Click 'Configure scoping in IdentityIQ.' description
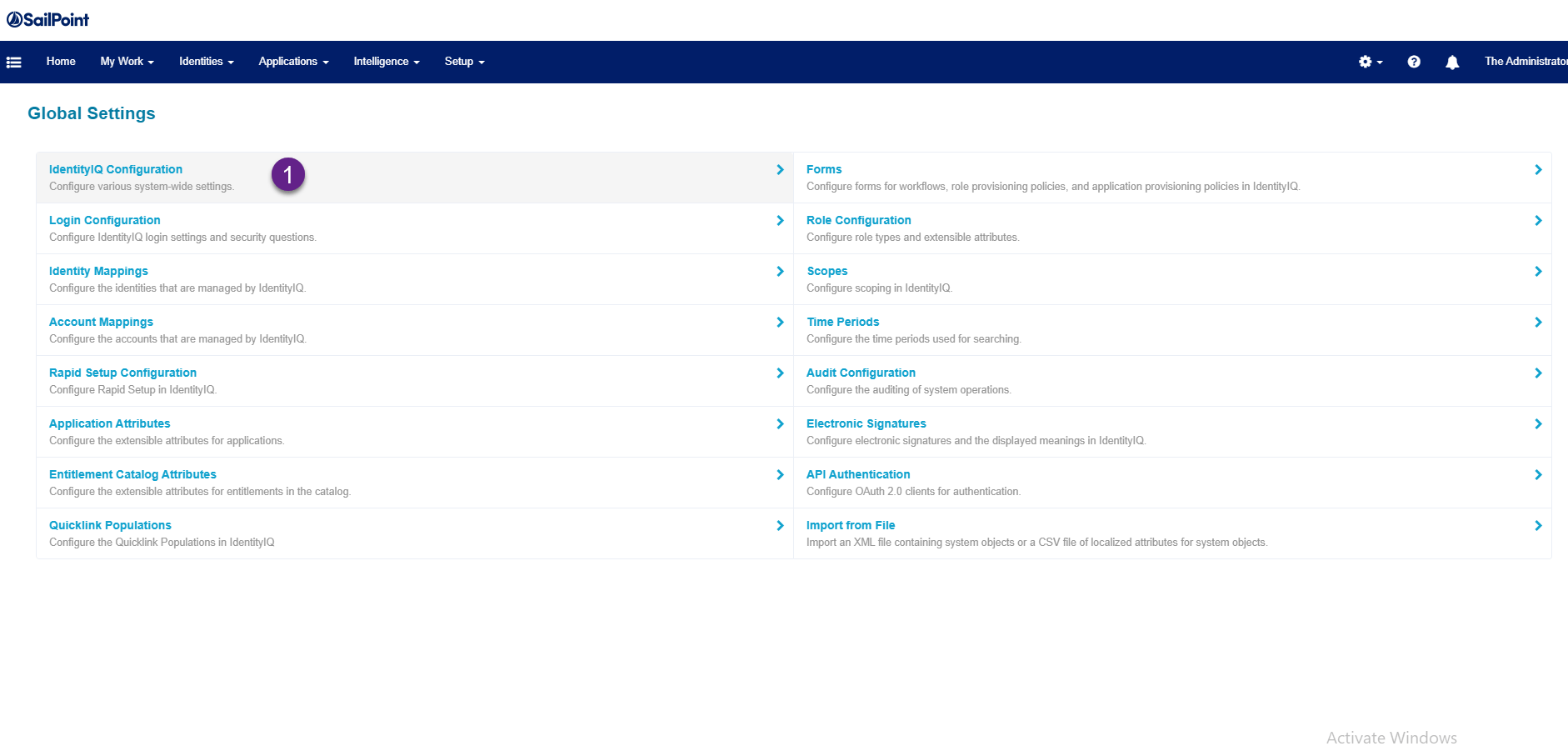The image size is (1568, 751). click(879, 288)
